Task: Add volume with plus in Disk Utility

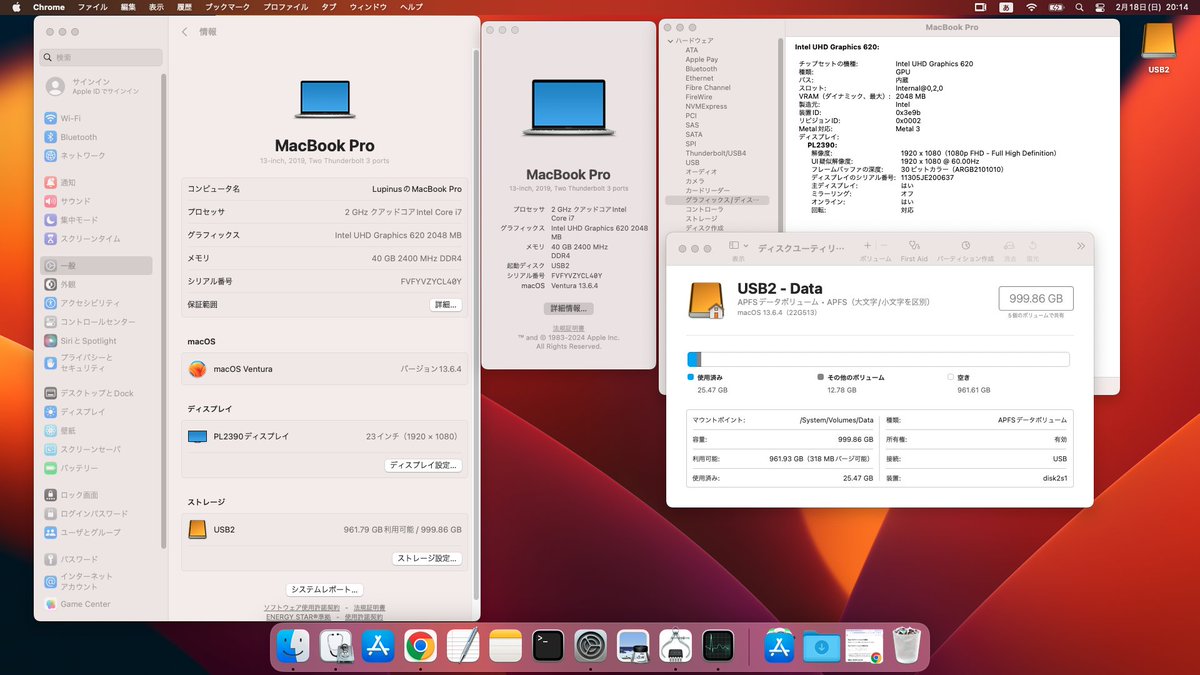Action: pyautogui.click(x=867, y=246)
